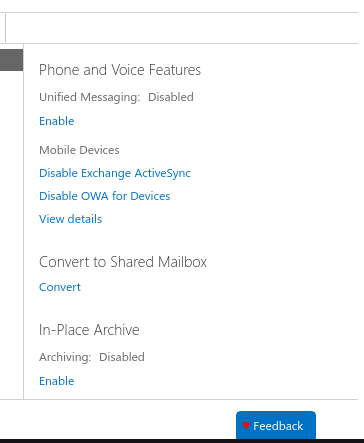Select the In-Place Archive heading
The image size is (364, 443).
[89, 330]
